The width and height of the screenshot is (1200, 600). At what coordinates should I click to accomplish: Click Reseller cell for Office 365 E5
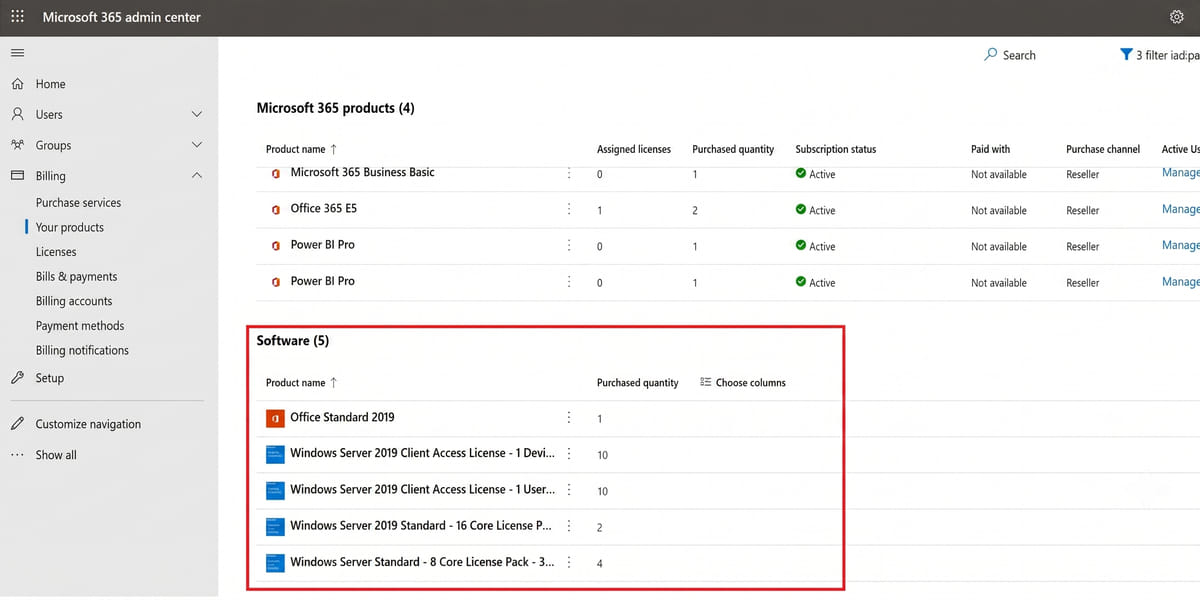point(1083,210)
